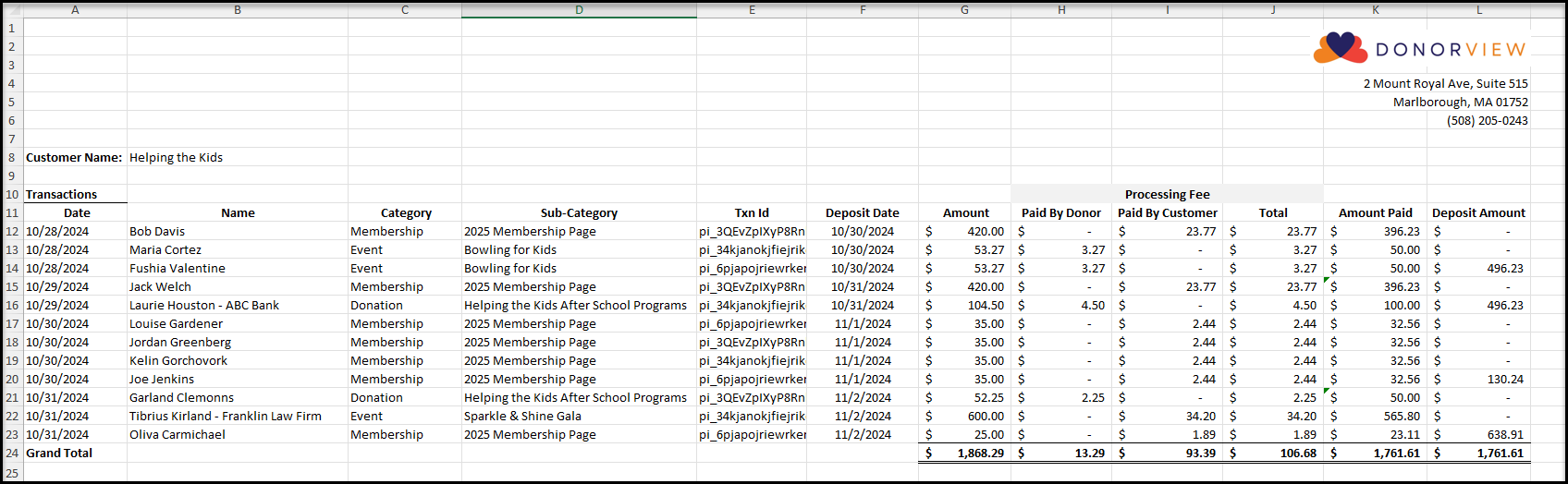The image size is (1568, 484).
Task: Click Laurie Houston - ABC Bank cell
Action: click(238, 306)
